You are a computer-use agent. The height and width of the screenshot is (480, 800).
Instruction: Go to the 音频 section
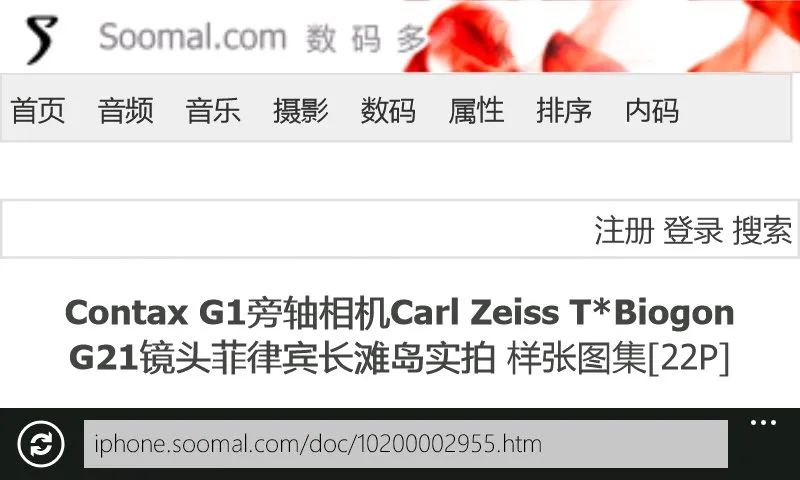(126, 110)
